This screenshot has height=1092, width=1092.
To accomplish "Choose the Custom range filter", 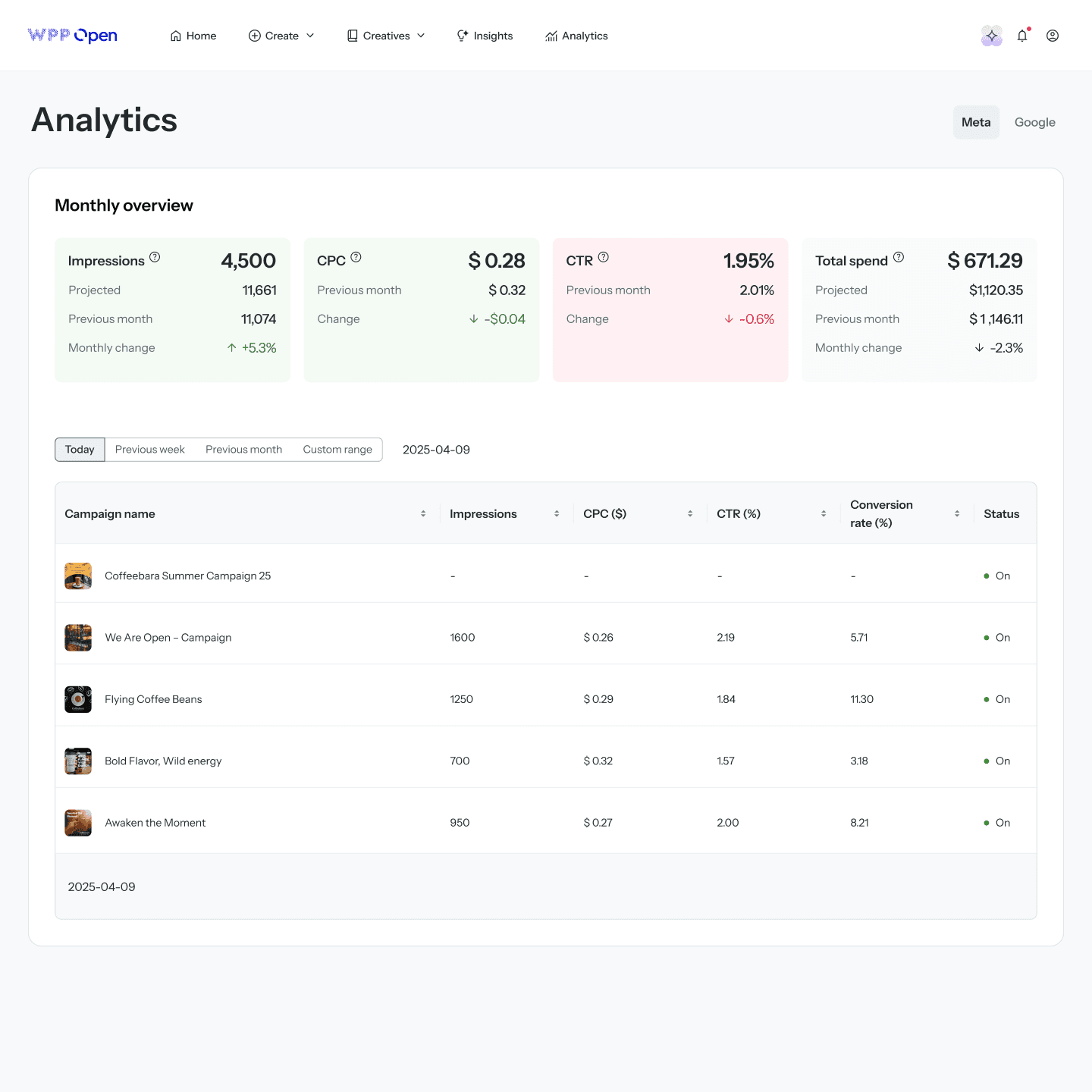I will click(x=337, y=450).
